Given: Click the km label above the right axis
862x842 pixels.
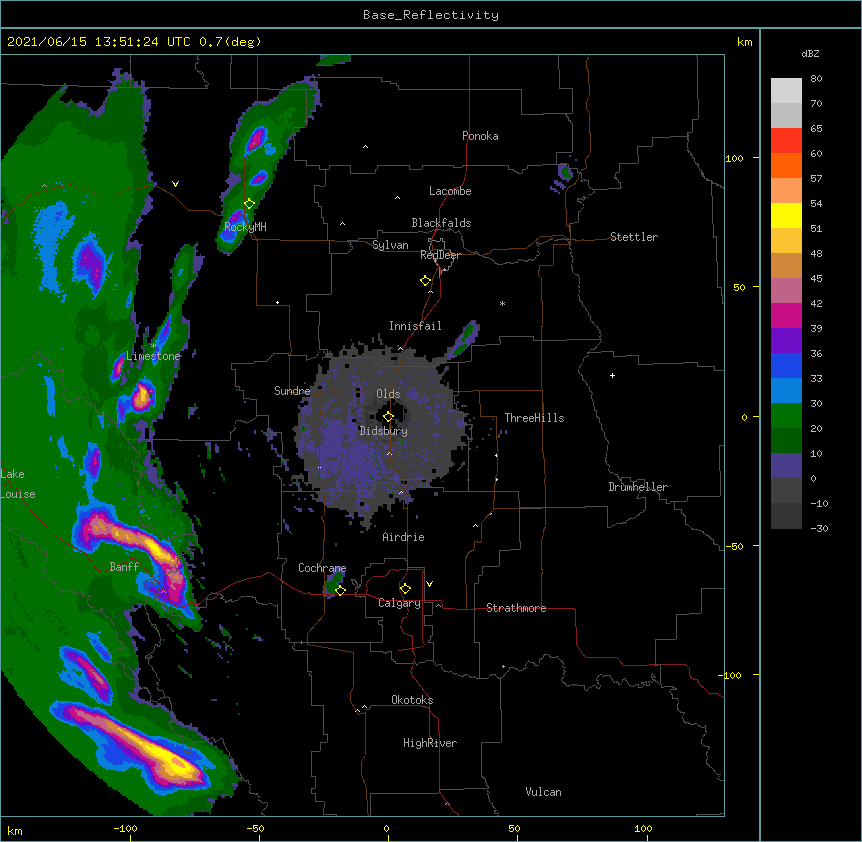Looking at the screenshot, I should click(x=744, y=42).
